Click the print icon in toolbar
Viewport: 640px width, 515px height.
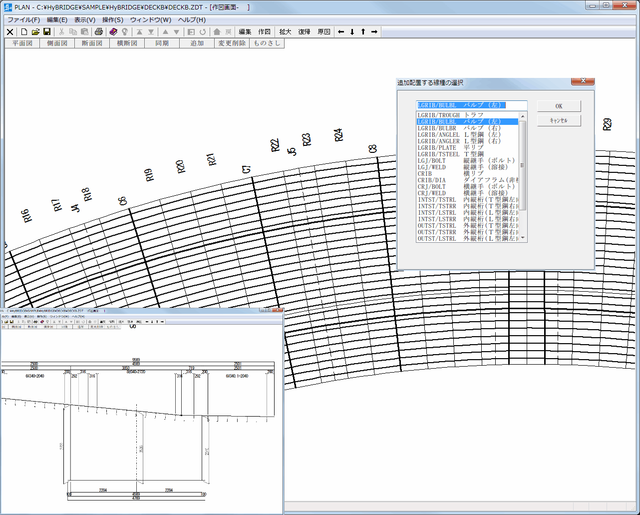point(99,32)
